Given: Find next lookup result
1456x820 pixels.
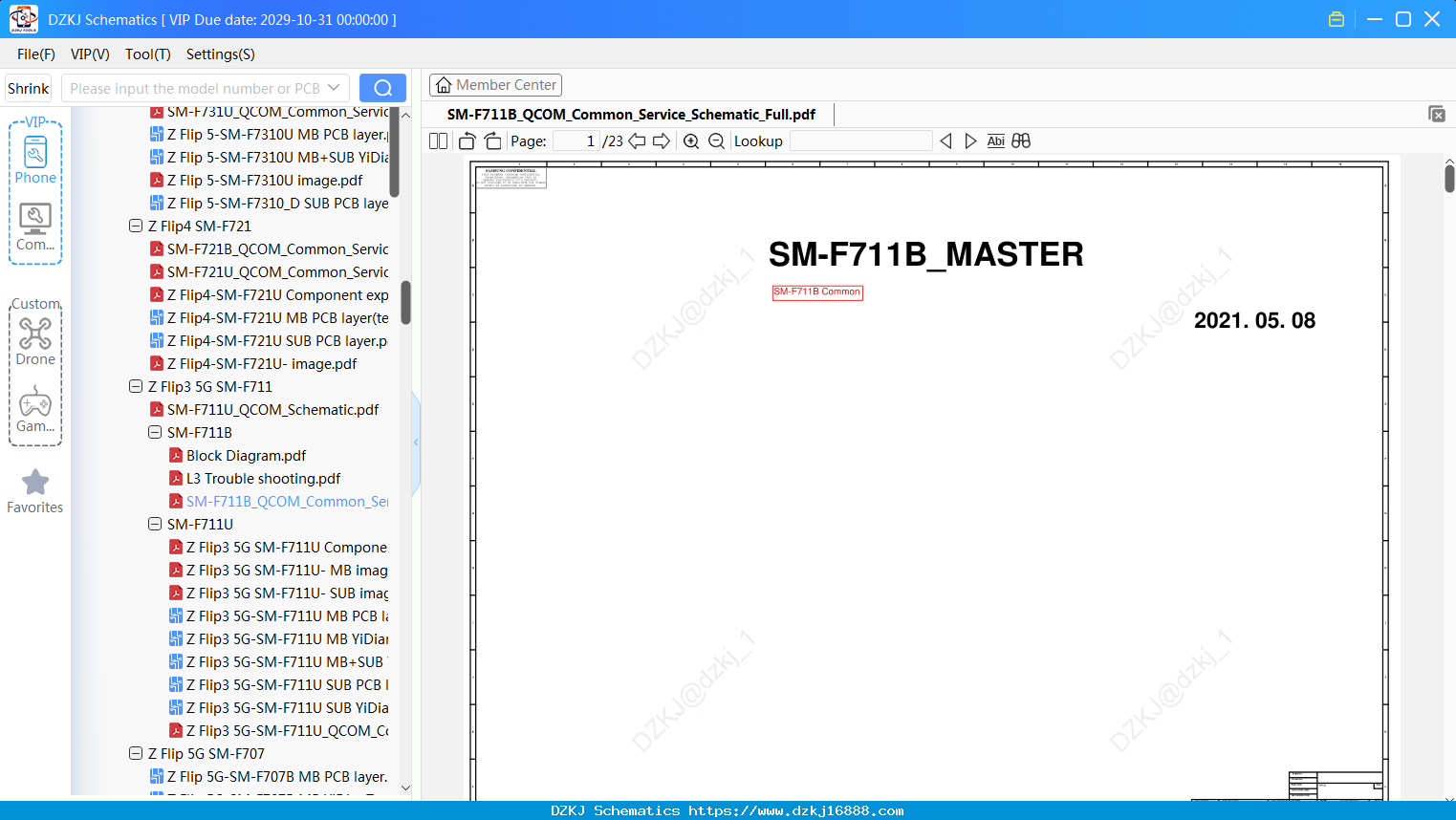Looking at the screenshot, I should click(970, 141).
